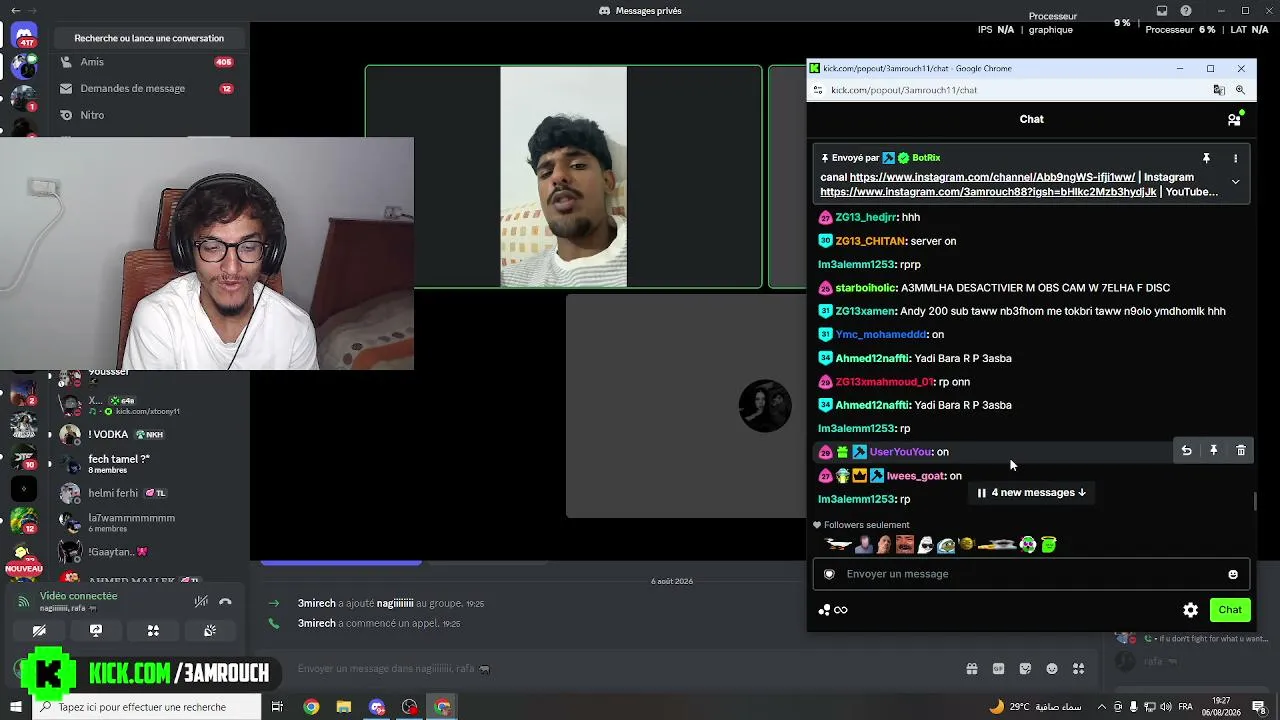Open sticker picker in Discord message bar
This screenshot has height=720, width=1280.
(1025, 669)
